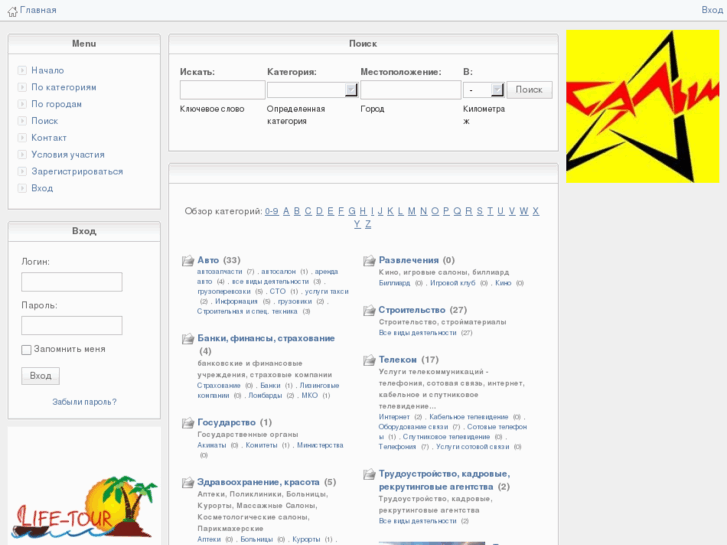Open category index letter M
The width and height of the screenshot is (727, 545).
(412, 212)
